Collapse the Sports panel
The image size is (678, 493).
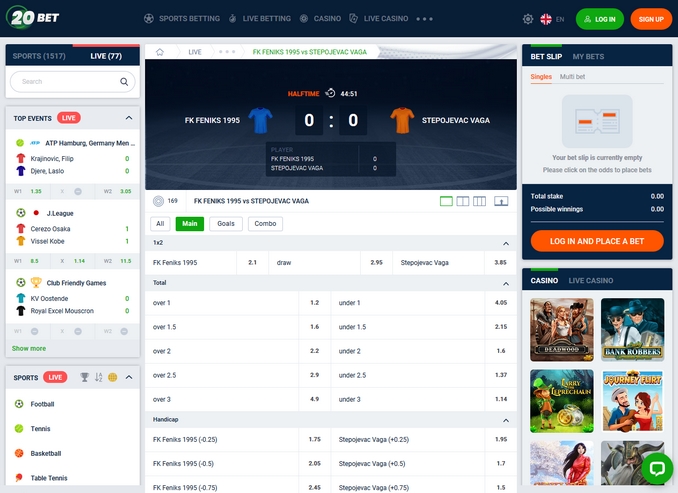(129, 377)
